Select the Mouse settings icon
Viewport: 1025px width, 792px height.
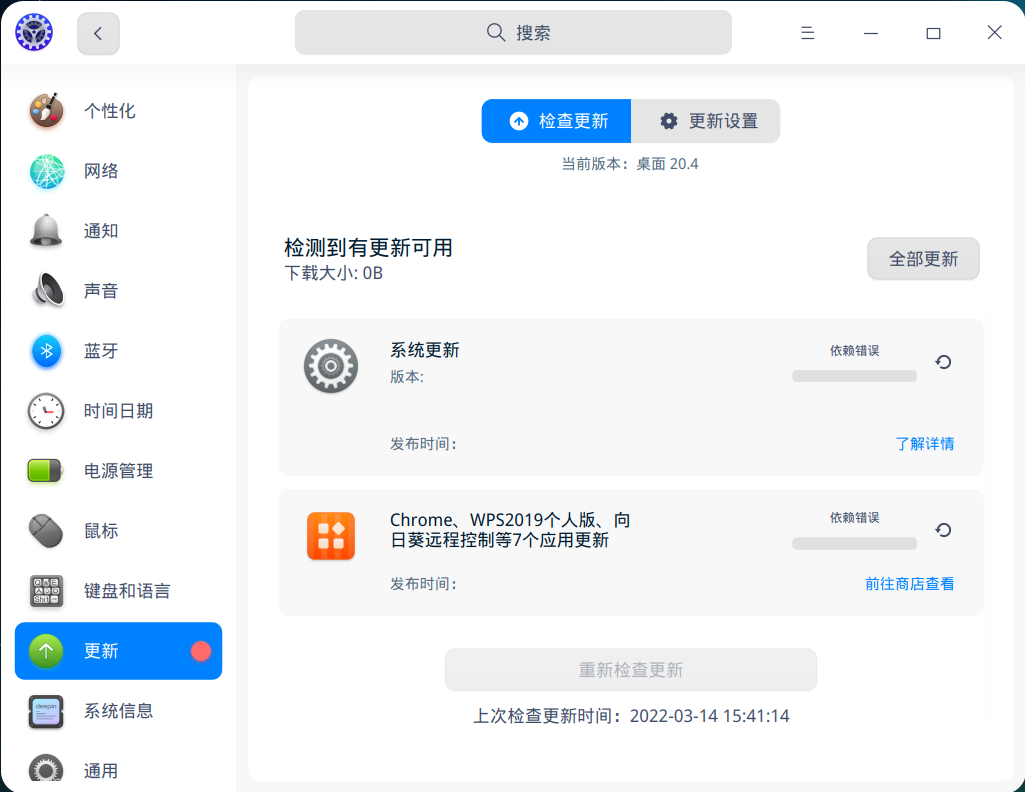[x=46, y=531]
